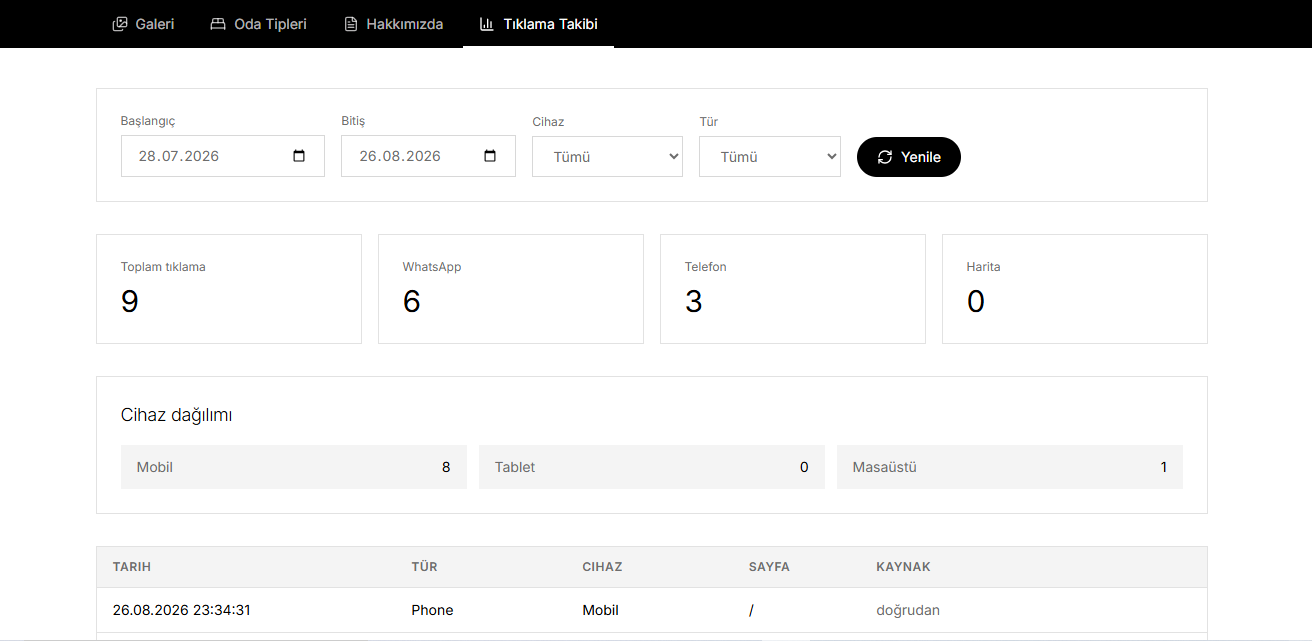Image resolution: width=1312 pixels, height=641 pixels.
Task: Click the Bitiş date field showing 26.08.2026
Action: [x=428, y=156]
